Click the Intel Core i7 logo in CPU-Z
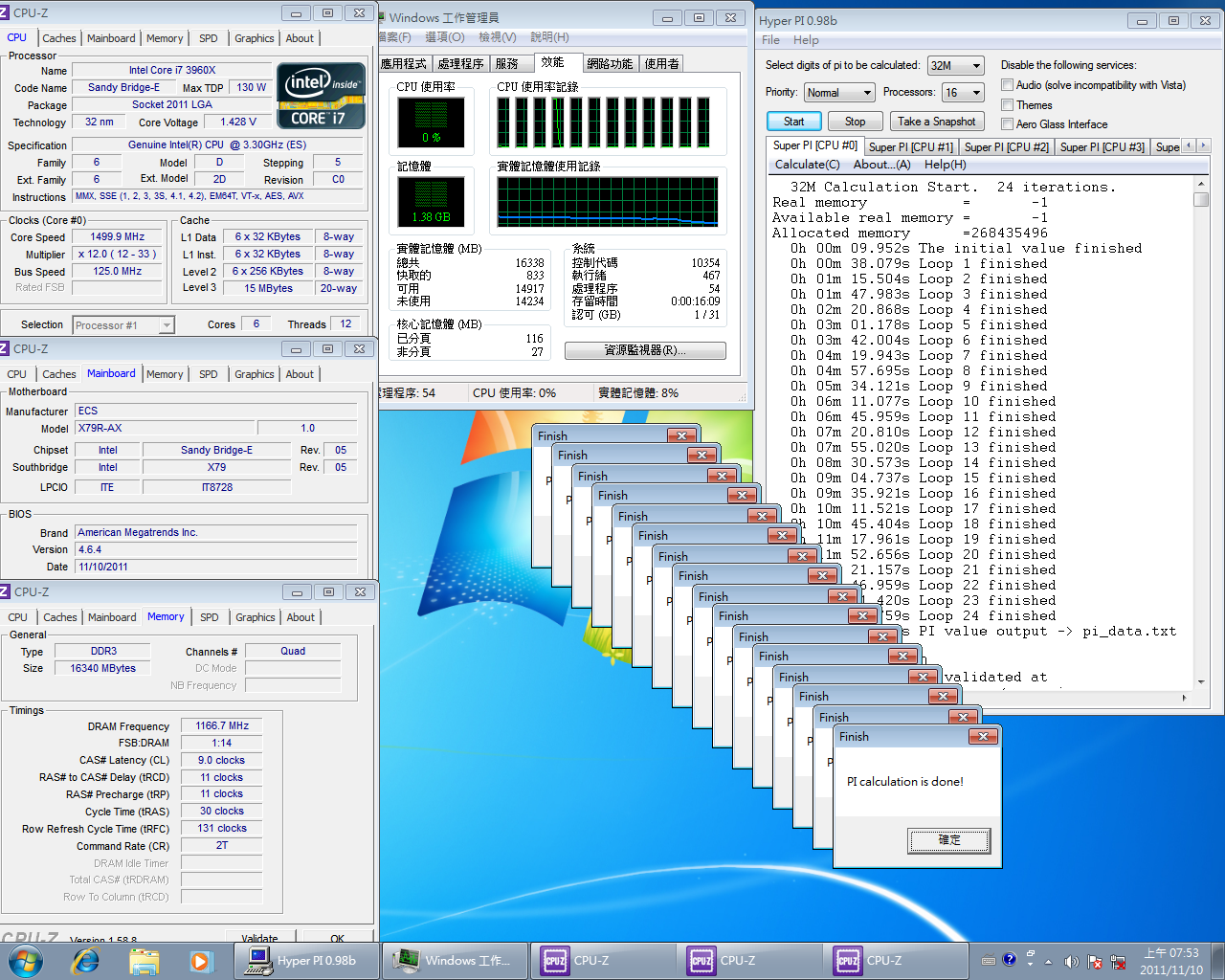This screenshot has width=1225, height=980. coord(322,96)
